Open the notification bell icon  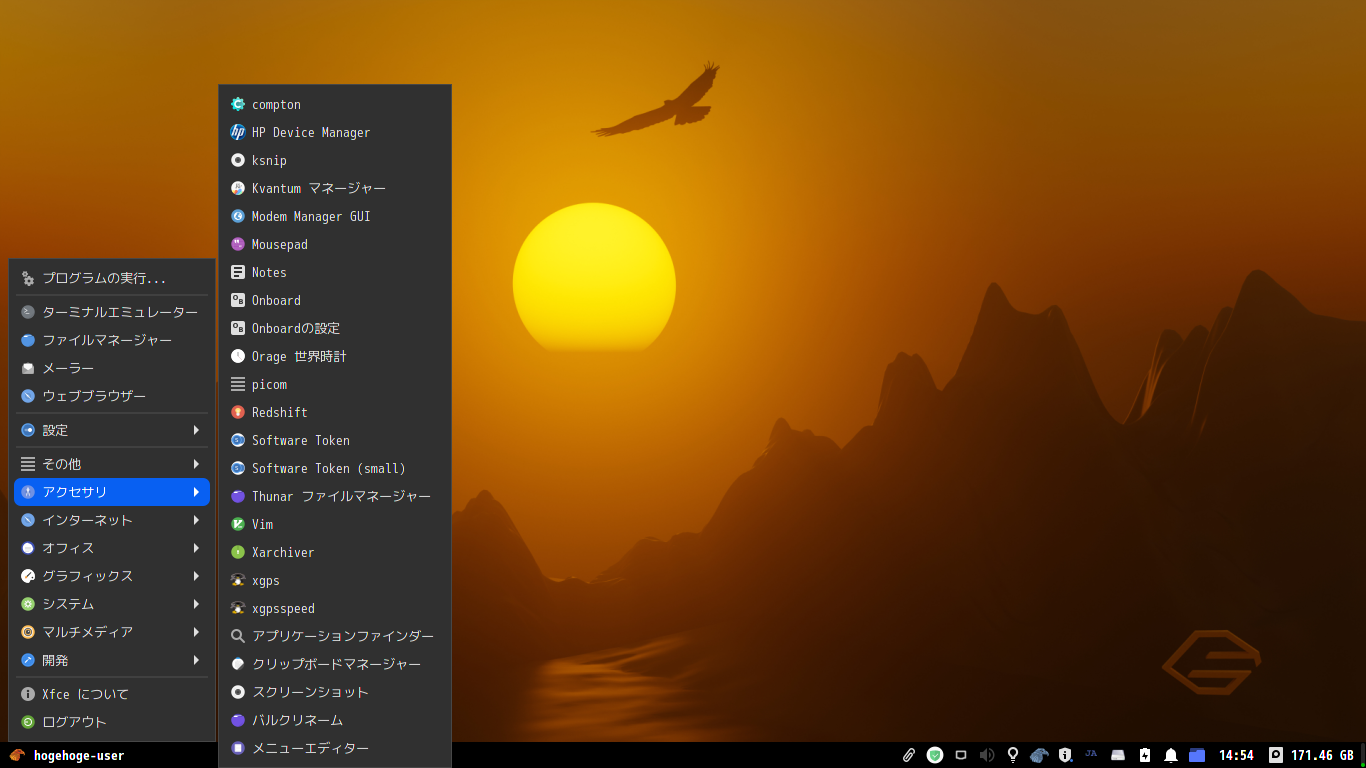(1171, 755)
